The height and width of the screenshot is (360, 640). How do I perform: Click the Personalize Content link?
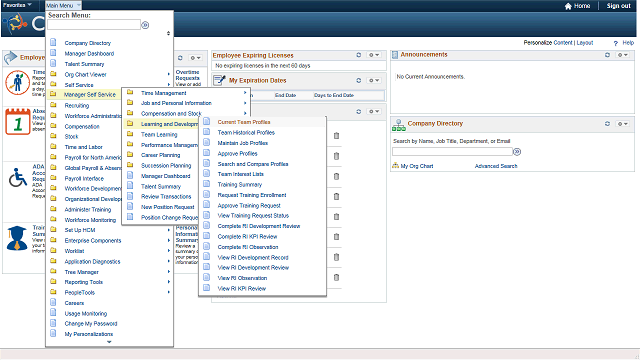(548, 42)
